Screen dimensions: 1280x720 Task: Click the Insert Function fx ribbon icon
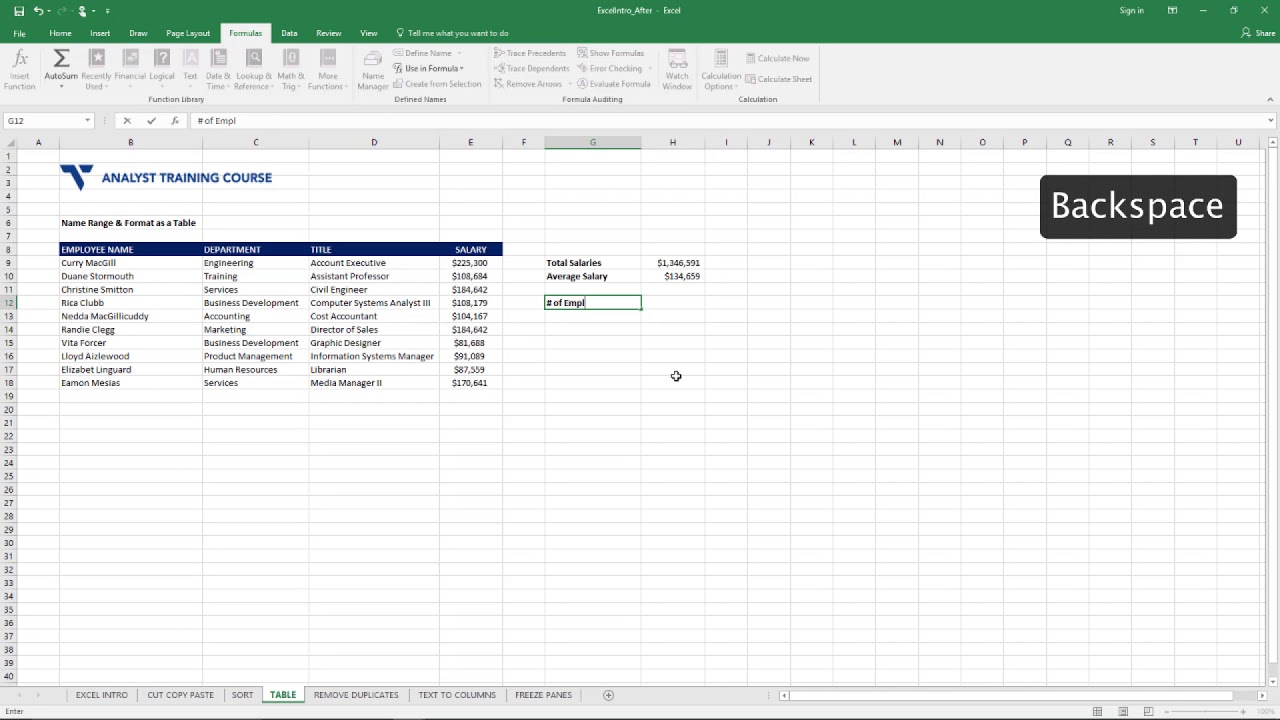(20, 70)
